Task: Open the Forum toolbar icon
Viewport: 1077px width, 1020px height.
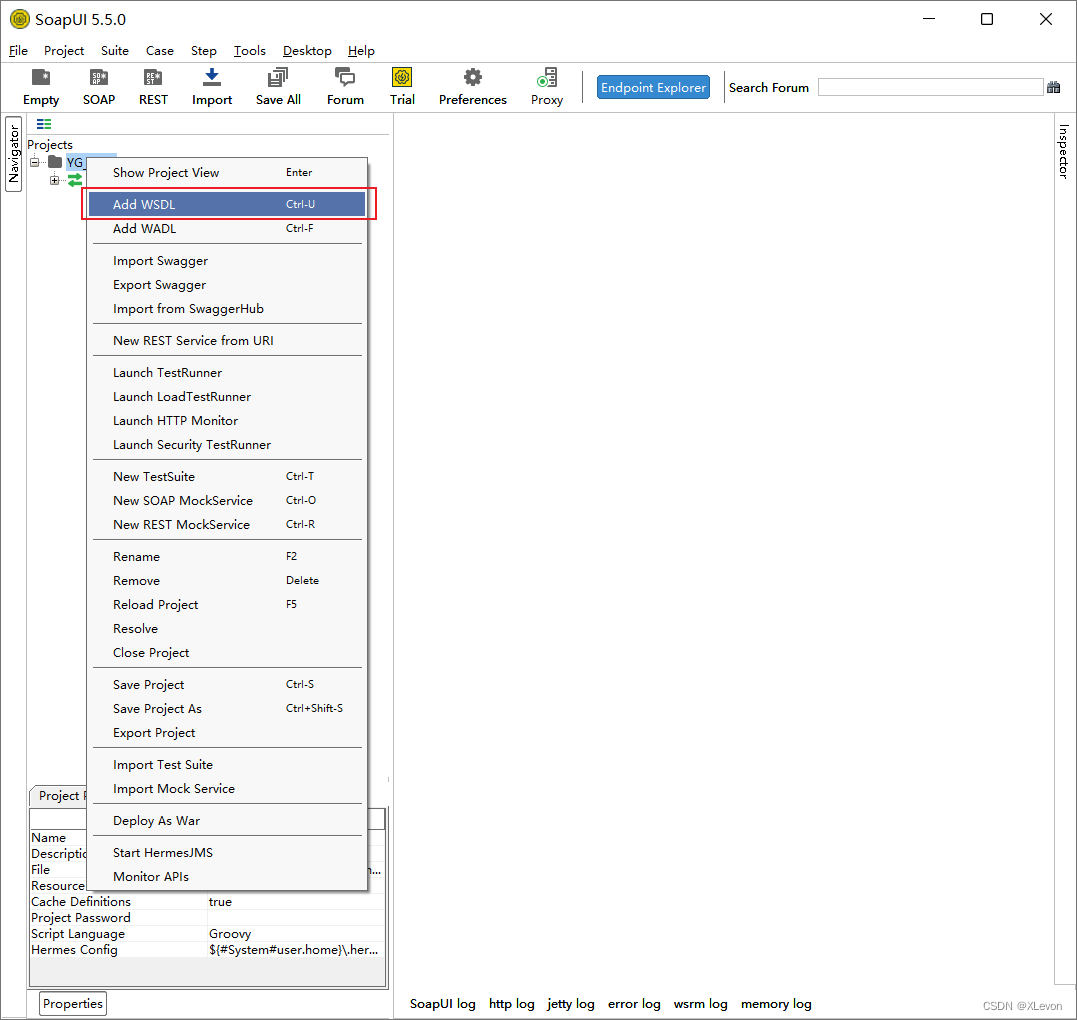Action: (345, 78)
